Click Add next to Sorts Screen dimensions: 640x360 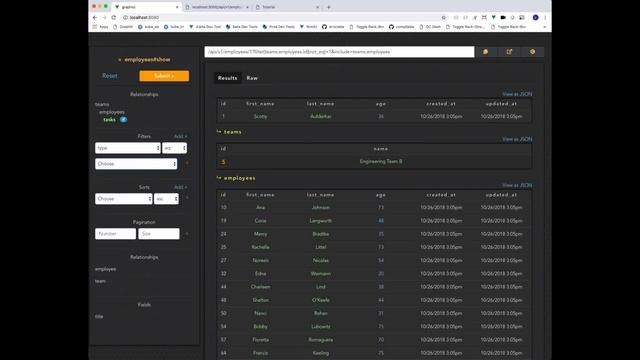click(180, 187)
